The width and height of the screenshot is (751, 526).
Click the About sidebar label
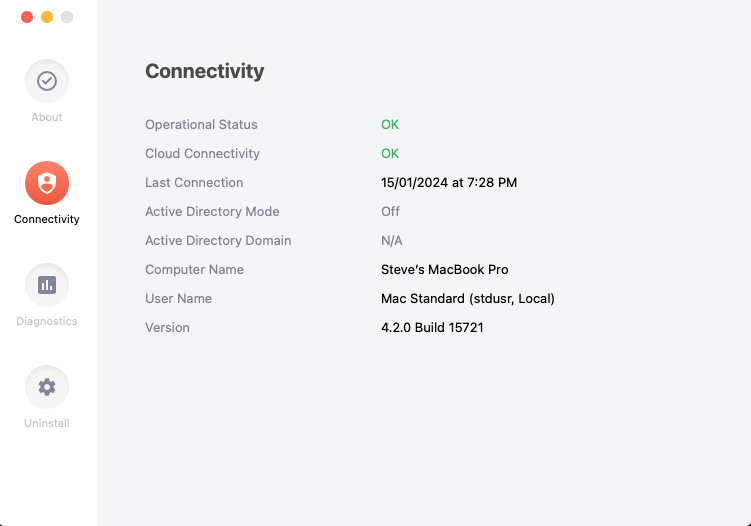tap(47, 117)
